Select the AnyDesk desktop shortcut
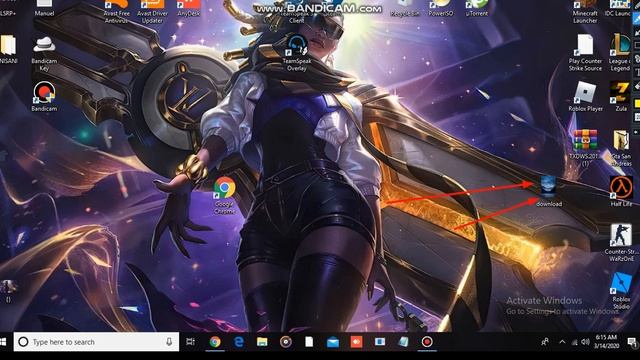The width and height of the screenshot is (640, 360). [x=189, y=9]
